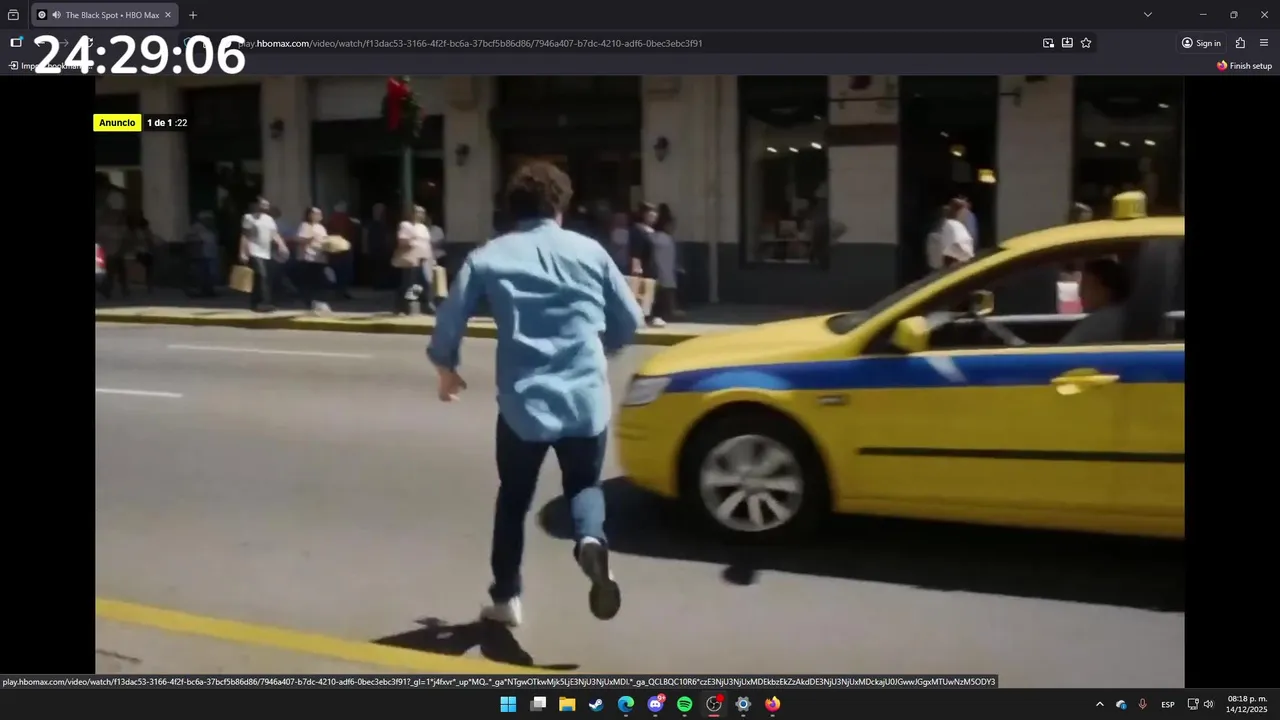Viewport: 1280px width, 720px height.
Task: Click the "1 de 1" ad counter text
Action: click(x=160, y=123)
